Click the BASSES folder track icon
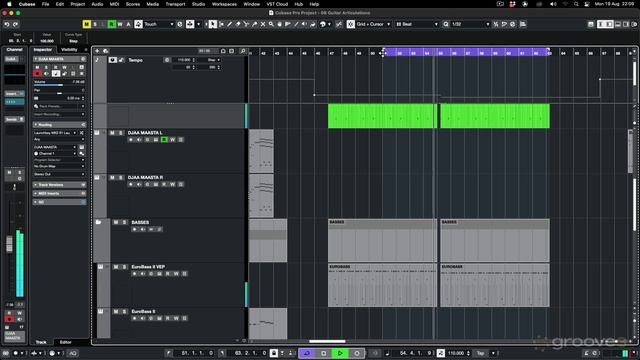Image resolution: width=640 pixels, height=360 pixels. [98, 222]
